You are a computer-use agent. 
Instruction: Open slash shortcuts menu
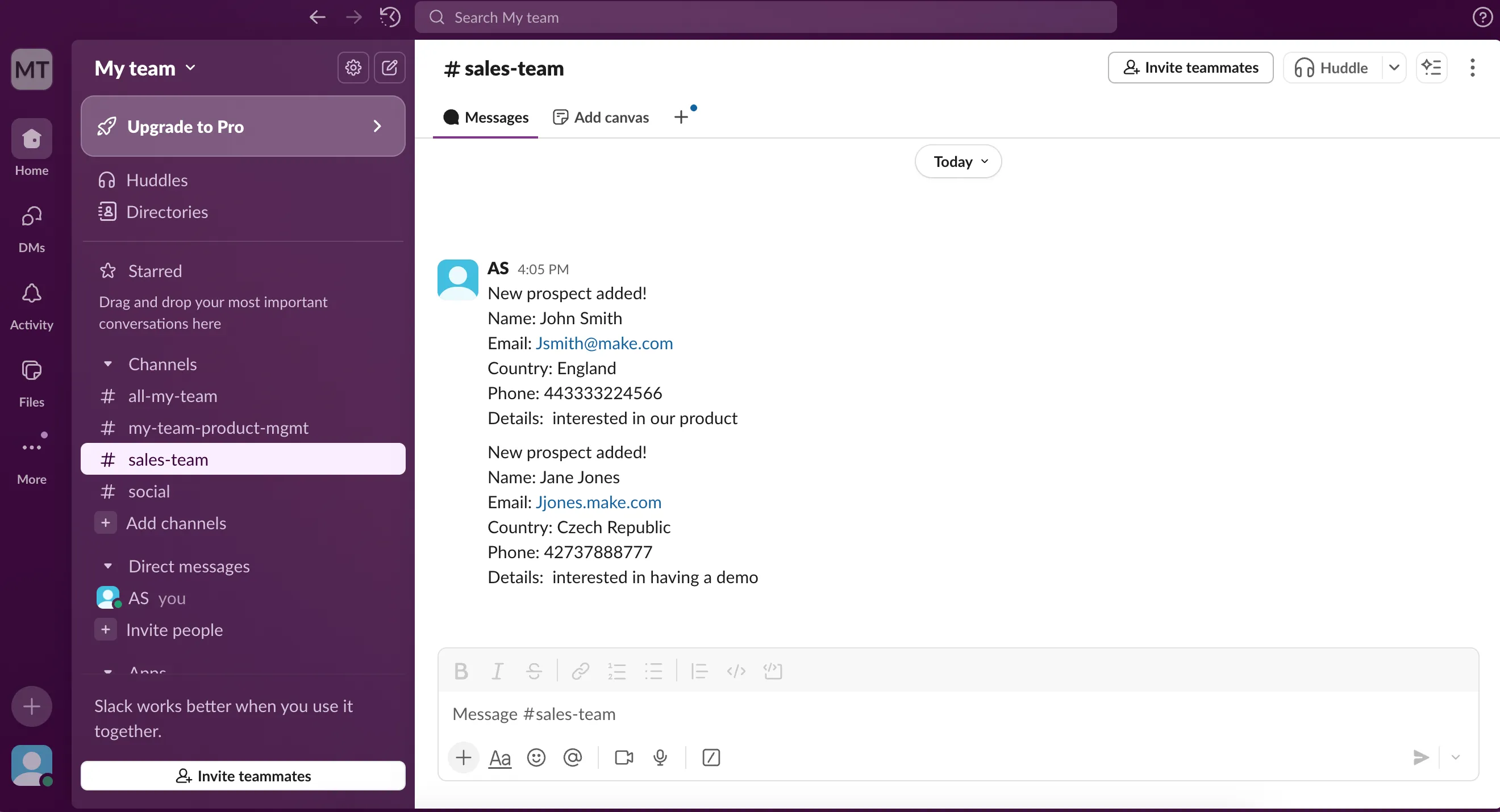click(711, 757)
